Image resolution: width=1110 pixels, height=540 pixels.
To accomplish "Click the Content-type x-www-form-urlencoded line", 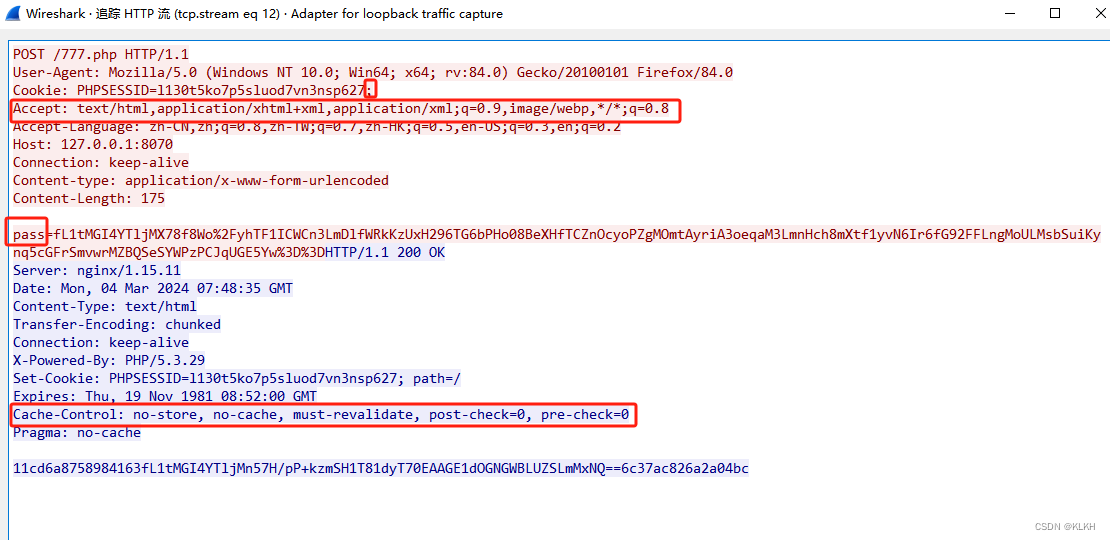I will (x=201, y=180).
